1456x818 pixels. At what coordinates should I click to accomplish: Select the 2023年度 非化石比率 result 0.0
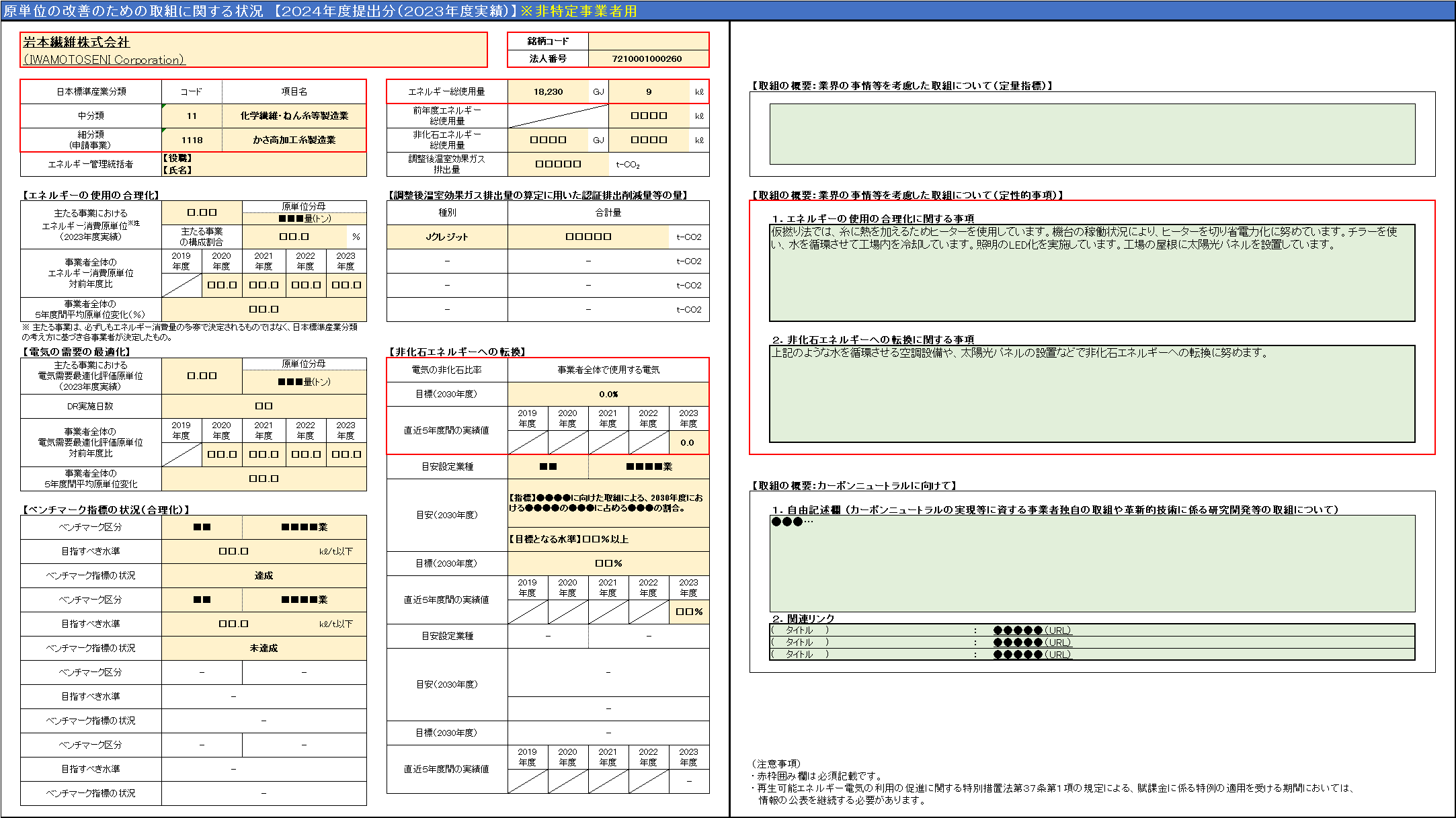pyautogui.click(x=688, y=442)
